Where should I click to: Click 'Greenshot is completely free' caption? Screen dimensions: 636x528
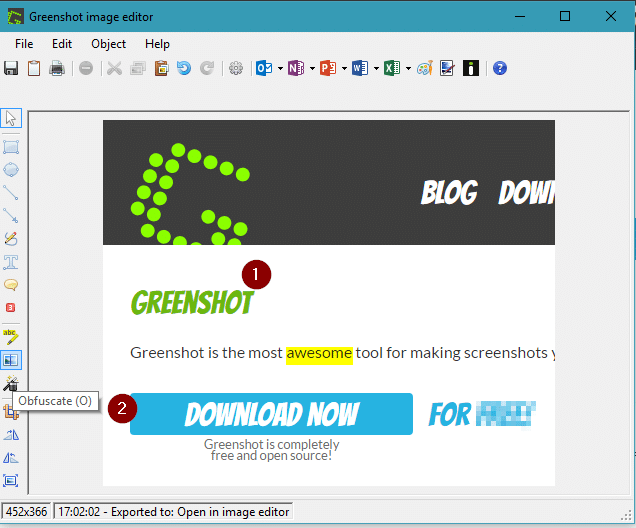271,450
